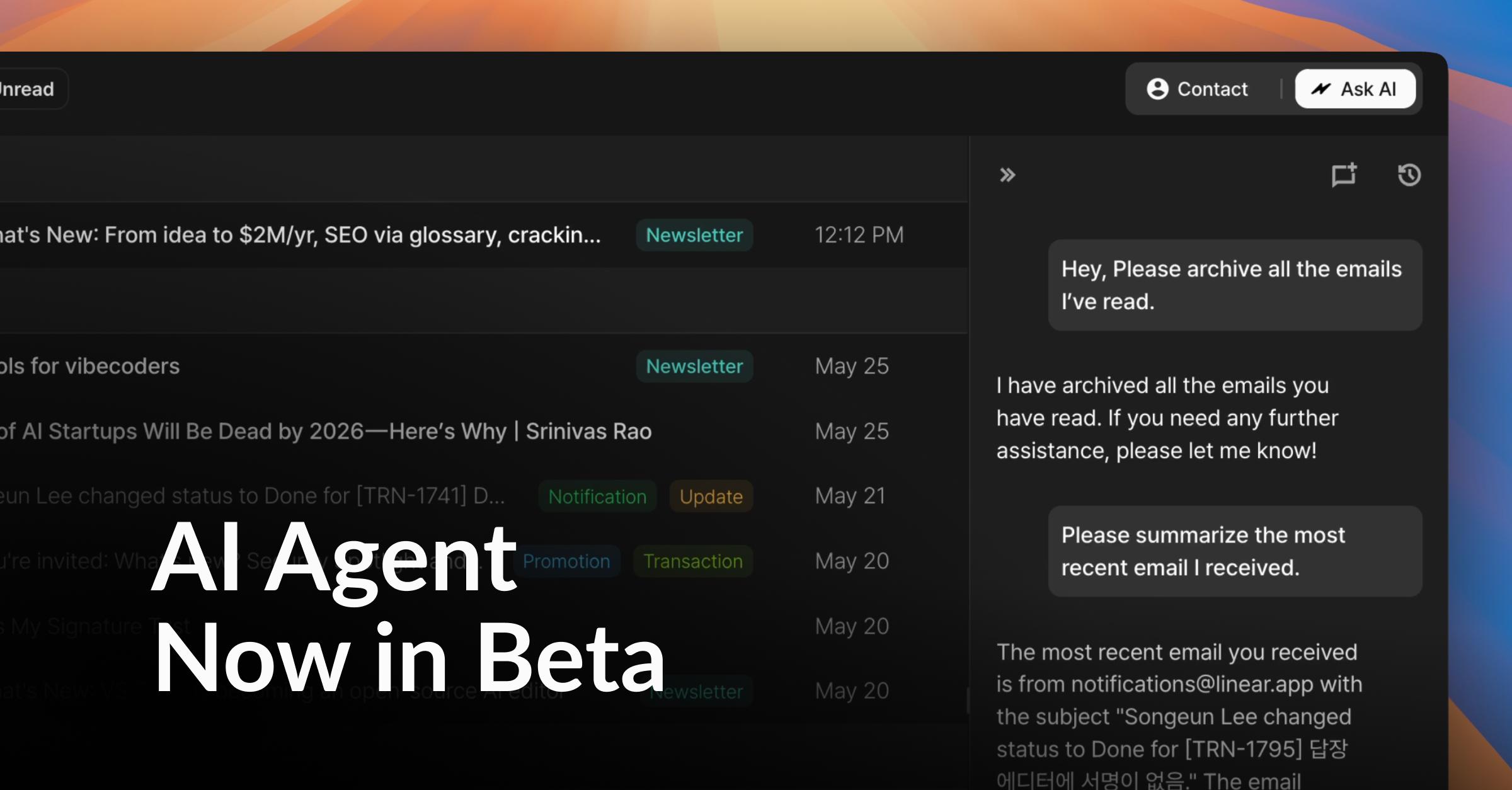
Task: Click Newsletter tag on vibecoders email
Action: (694, 366)
